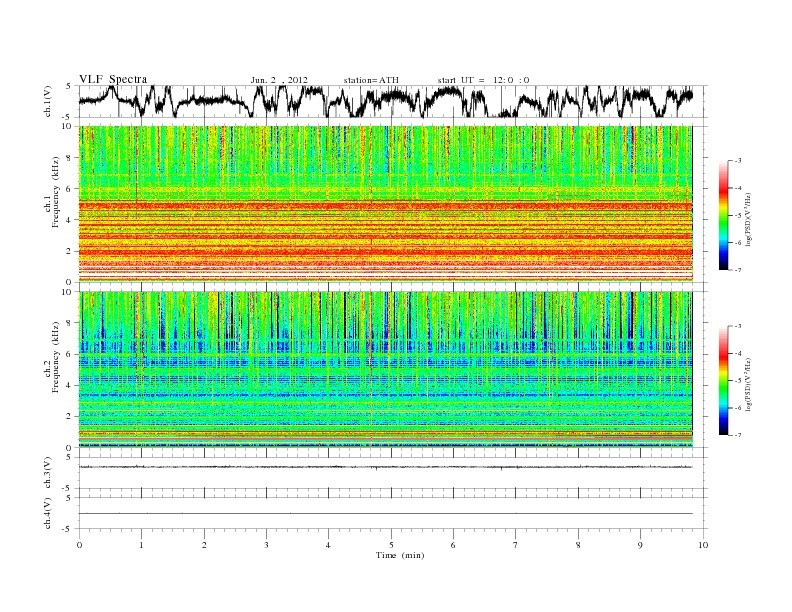Click the "ch.4(V)" axis label

[x=48, y=513]
